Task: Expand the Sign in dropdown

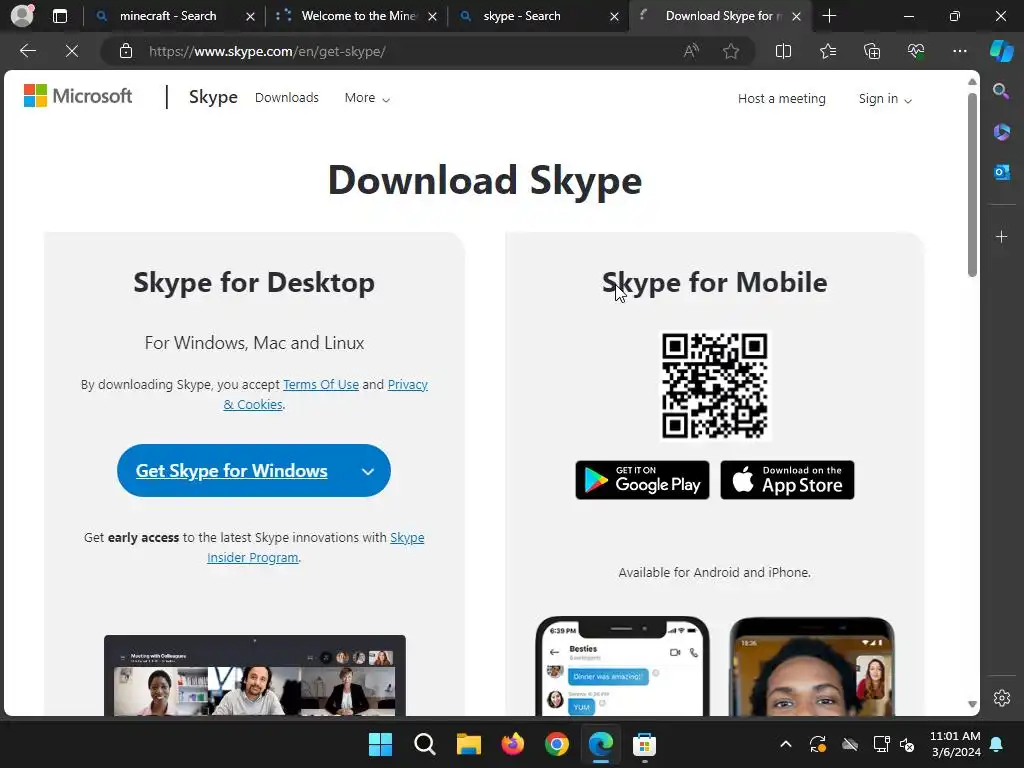Action: [885, 99]
